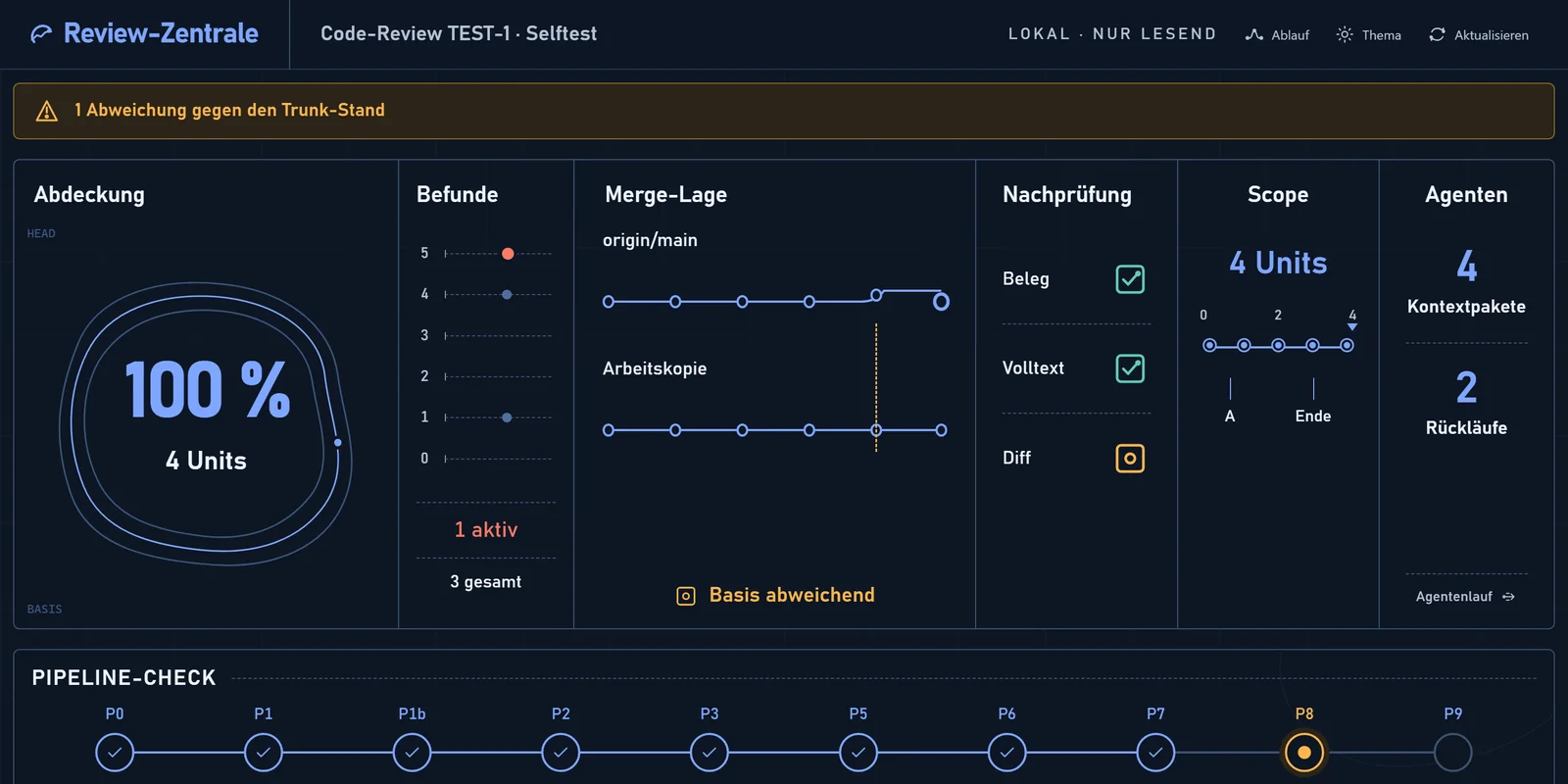Click the 'Basis abweichend' status text
Screen dimensions: 1568x784
(x=792, y=595)
